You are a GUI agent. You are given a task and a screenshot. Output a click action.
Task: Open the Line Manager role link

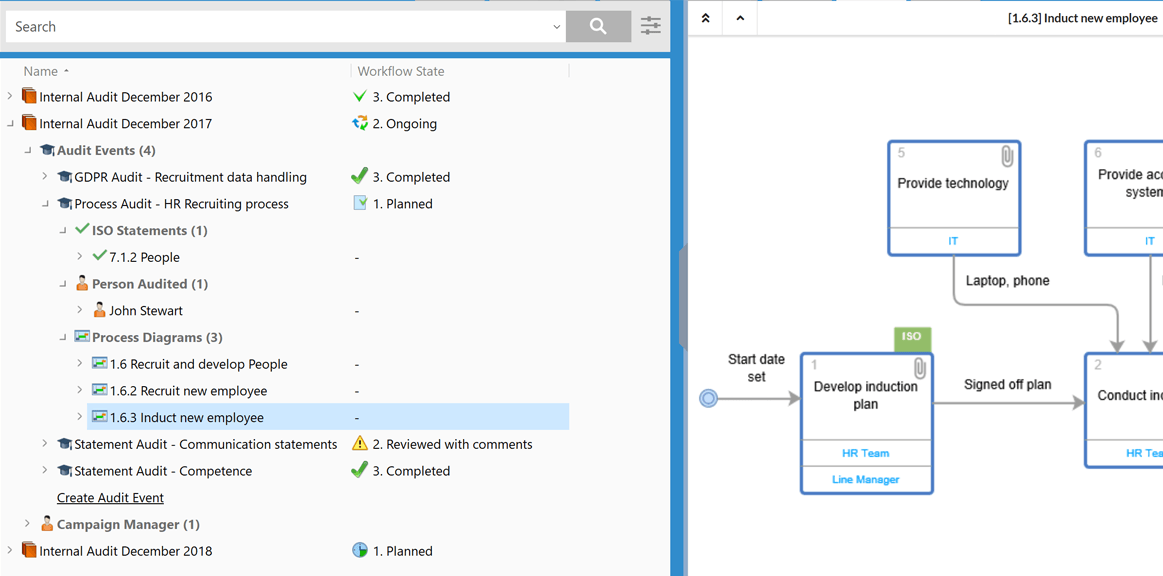pyautogui.click(x=866, y=480)
